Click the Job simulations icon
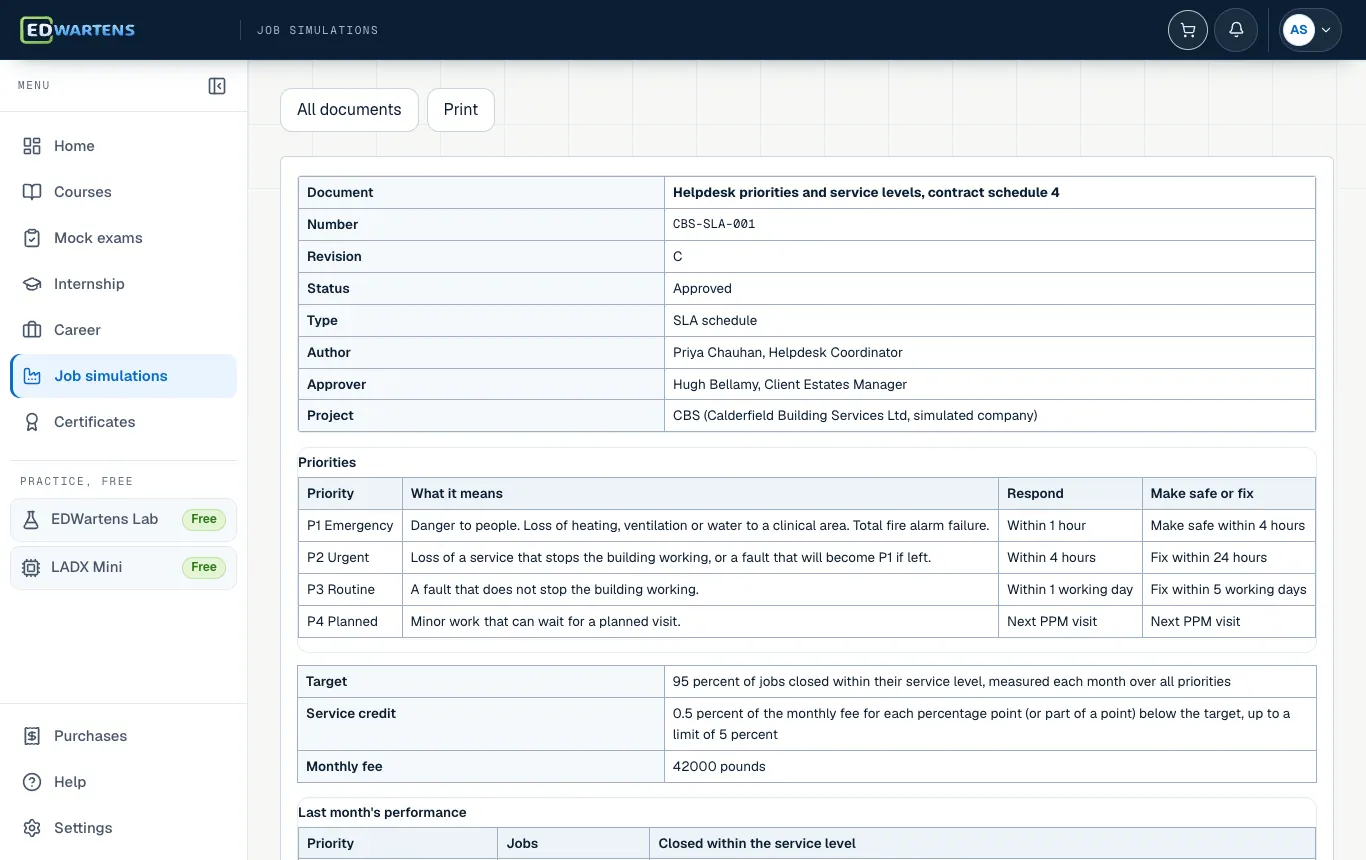Image resolution: width=1366 pixels, height=860 pixels. tap(32, 376)
